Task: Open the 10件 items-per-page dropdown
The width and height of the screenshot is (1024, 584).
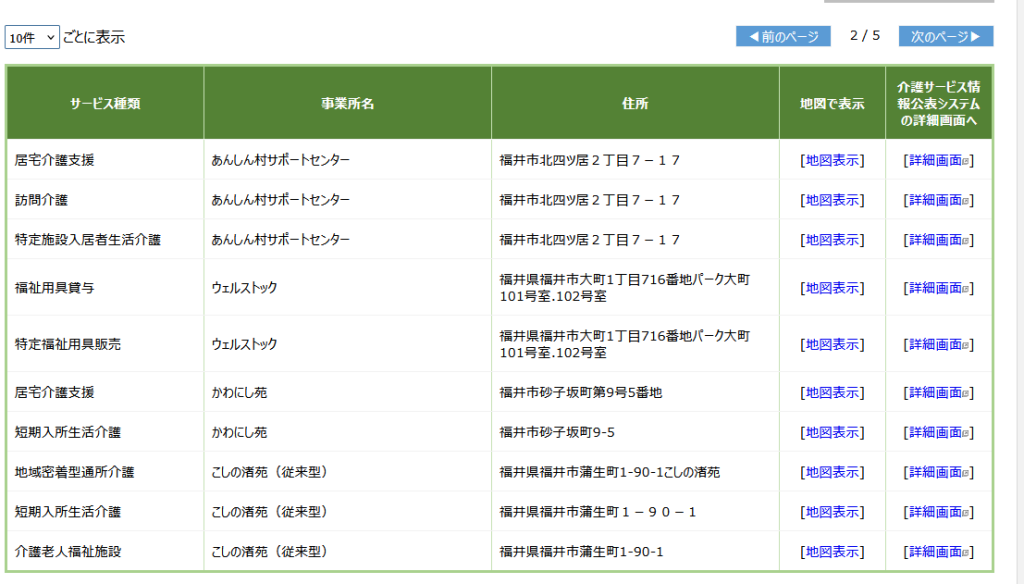Action: (x=32, y=37)
